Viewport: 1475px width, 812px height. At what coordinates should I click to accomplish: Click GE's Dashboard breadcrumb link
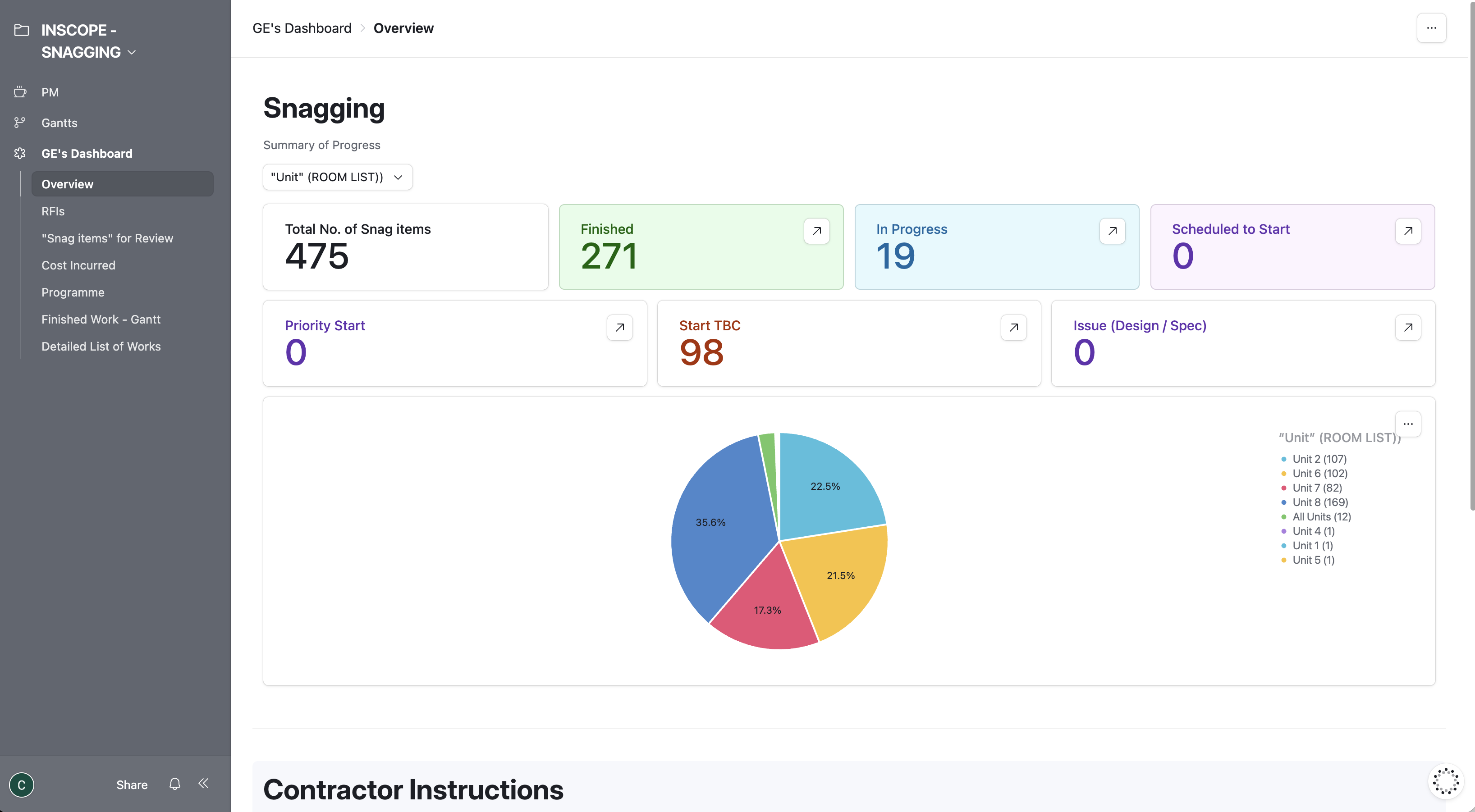click(302, 28)
